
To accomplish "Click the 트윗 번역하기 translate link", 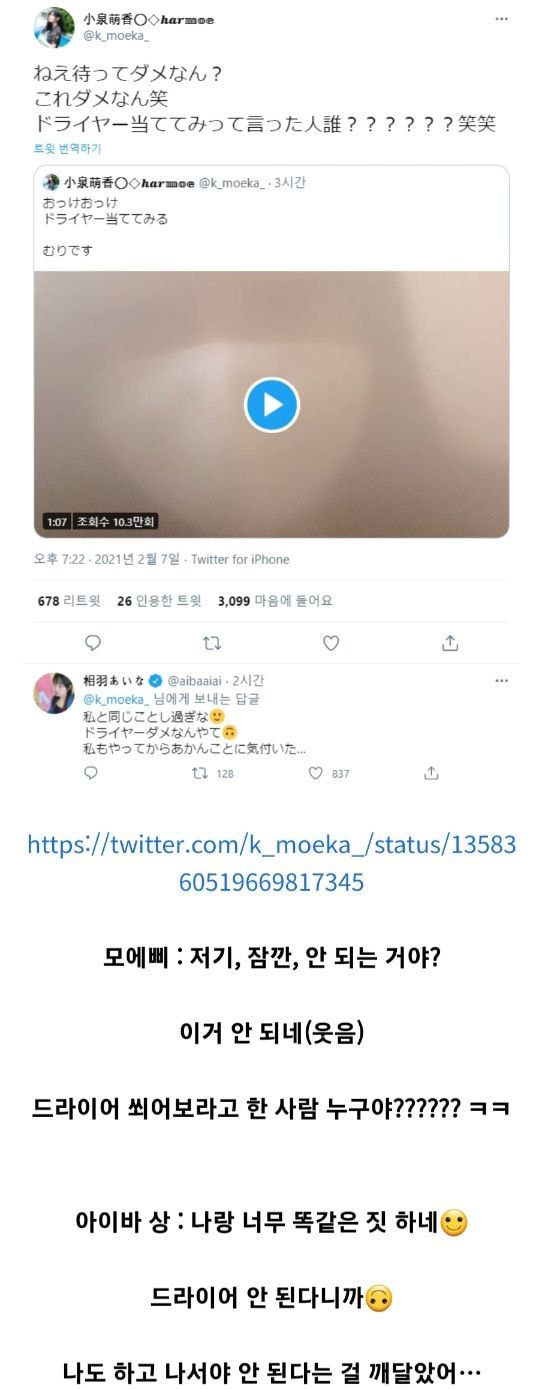I will [67, 148].
